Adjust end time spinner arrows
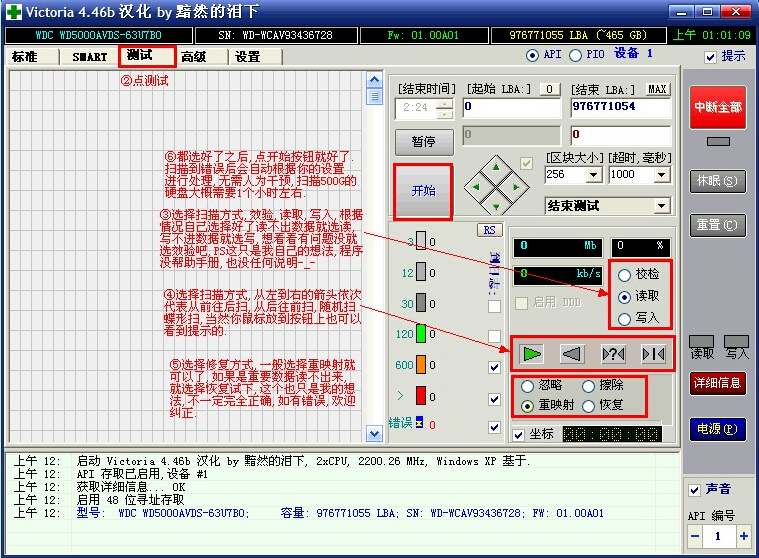759x558 pixels. (x=444, y=108)
